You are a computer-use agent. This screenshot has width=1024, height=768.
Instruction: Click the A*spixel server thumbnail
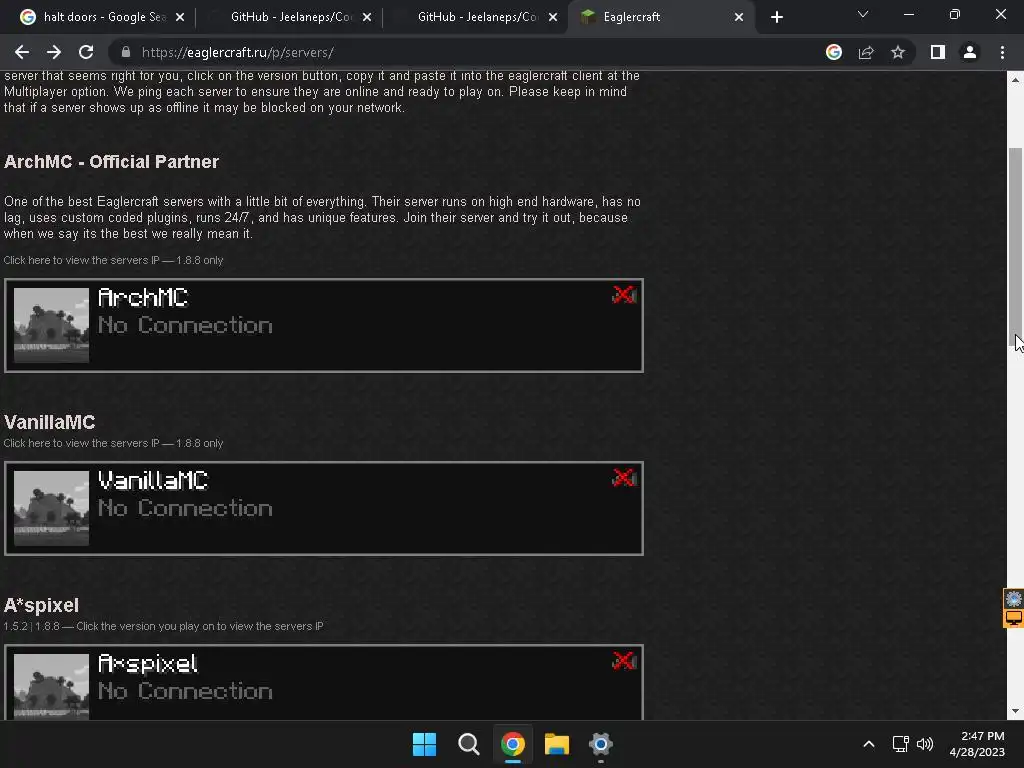52,686
